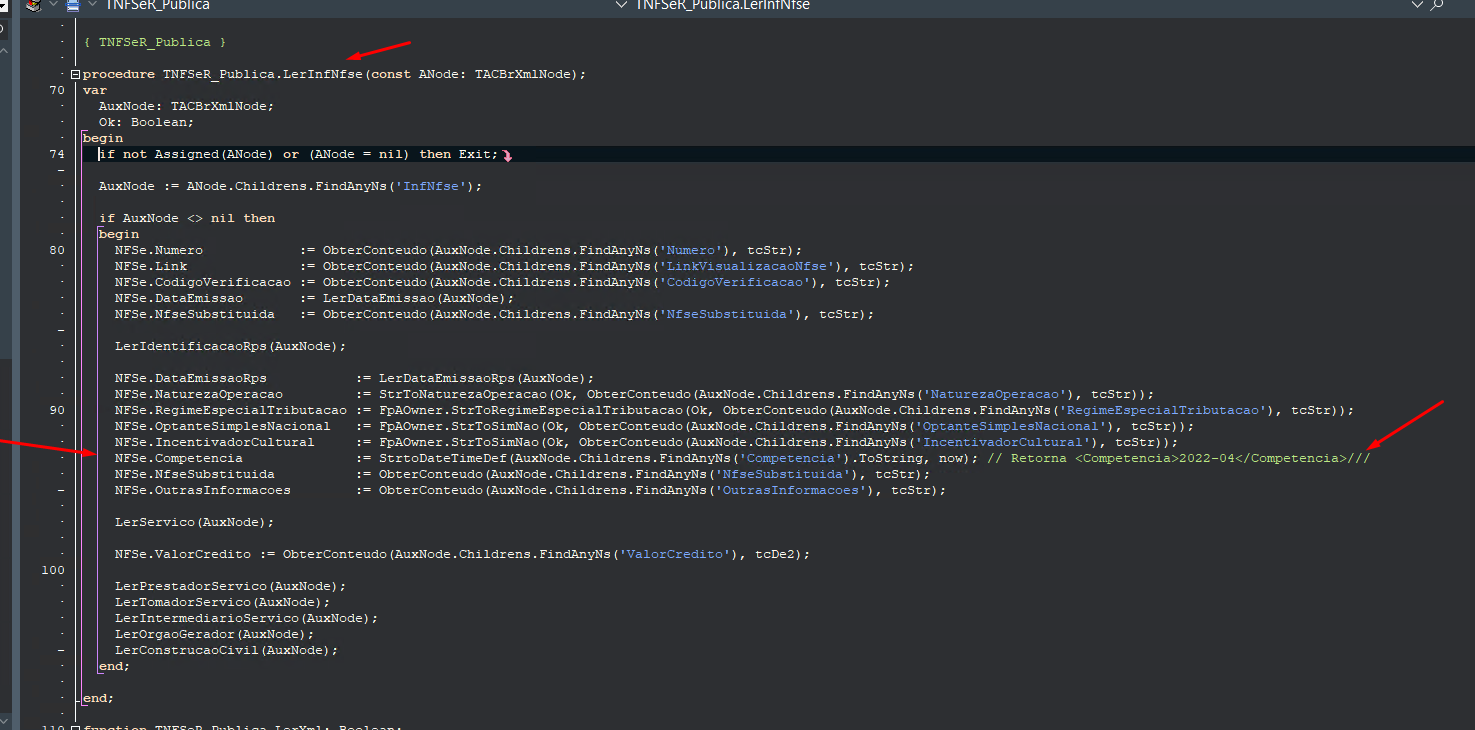Click 'NFSe.OptanteSimplesNacional' identifier
The width and height of the screenshot is (1475, 730).
[222, 426]
